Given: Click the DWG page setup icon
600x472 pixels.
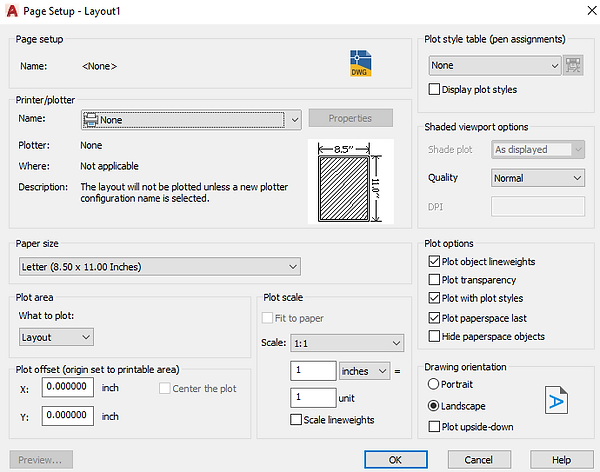Looking at the screenshot, I should 360,63.
